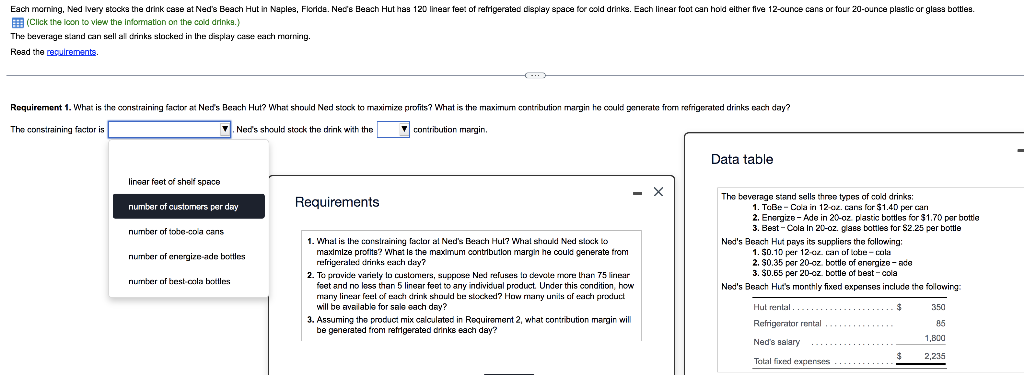Open the constraining factor dropdown
The width and height of the screenshot is (1024, 375).
tap(169, 129)
